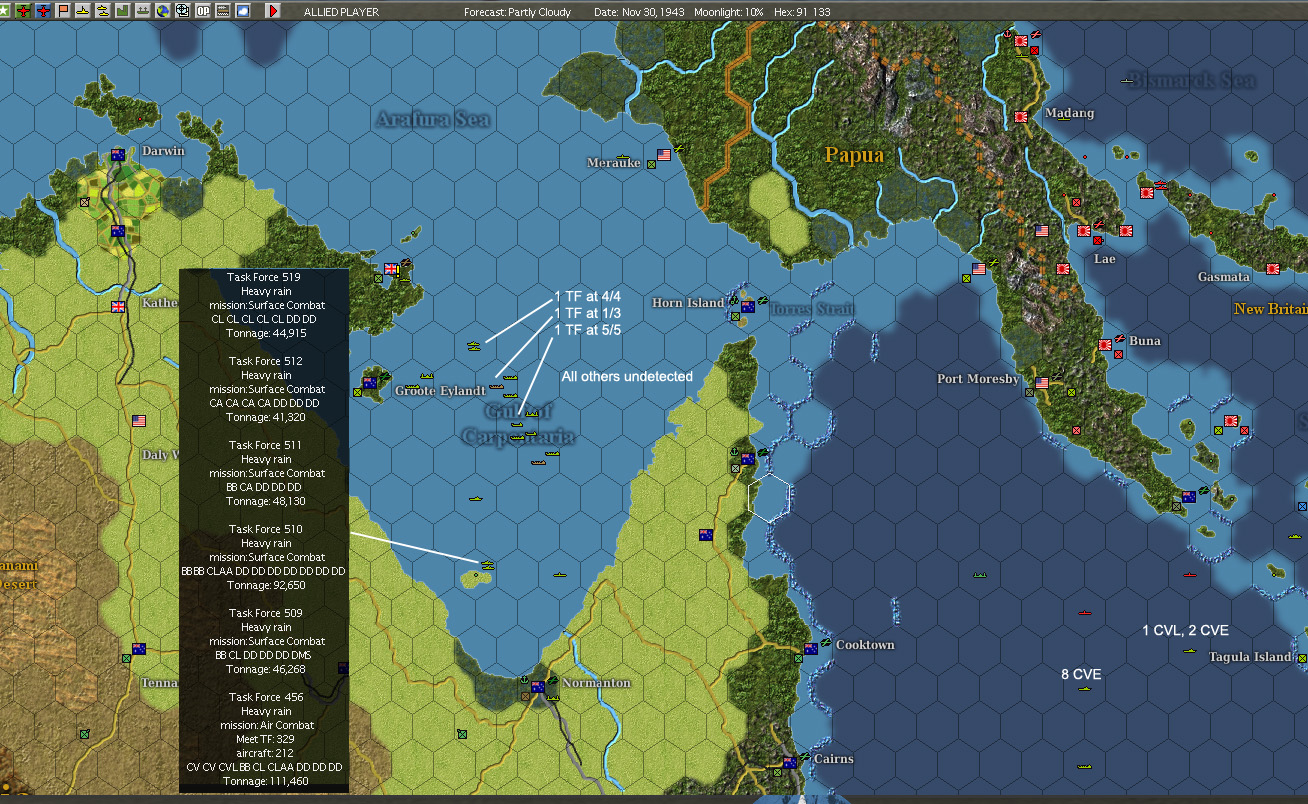Click the orange flag toolbar icon

63,10
